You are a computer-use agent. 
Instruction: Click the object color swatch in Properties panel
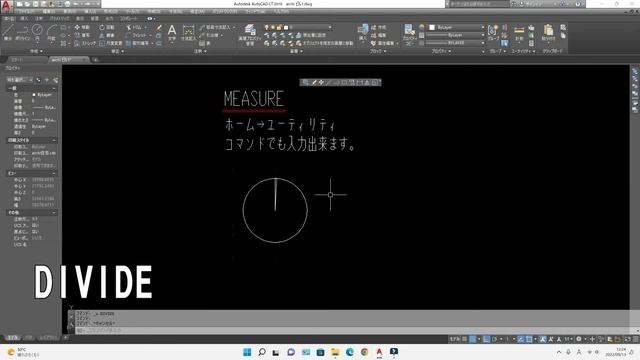(x=432, y=27)
